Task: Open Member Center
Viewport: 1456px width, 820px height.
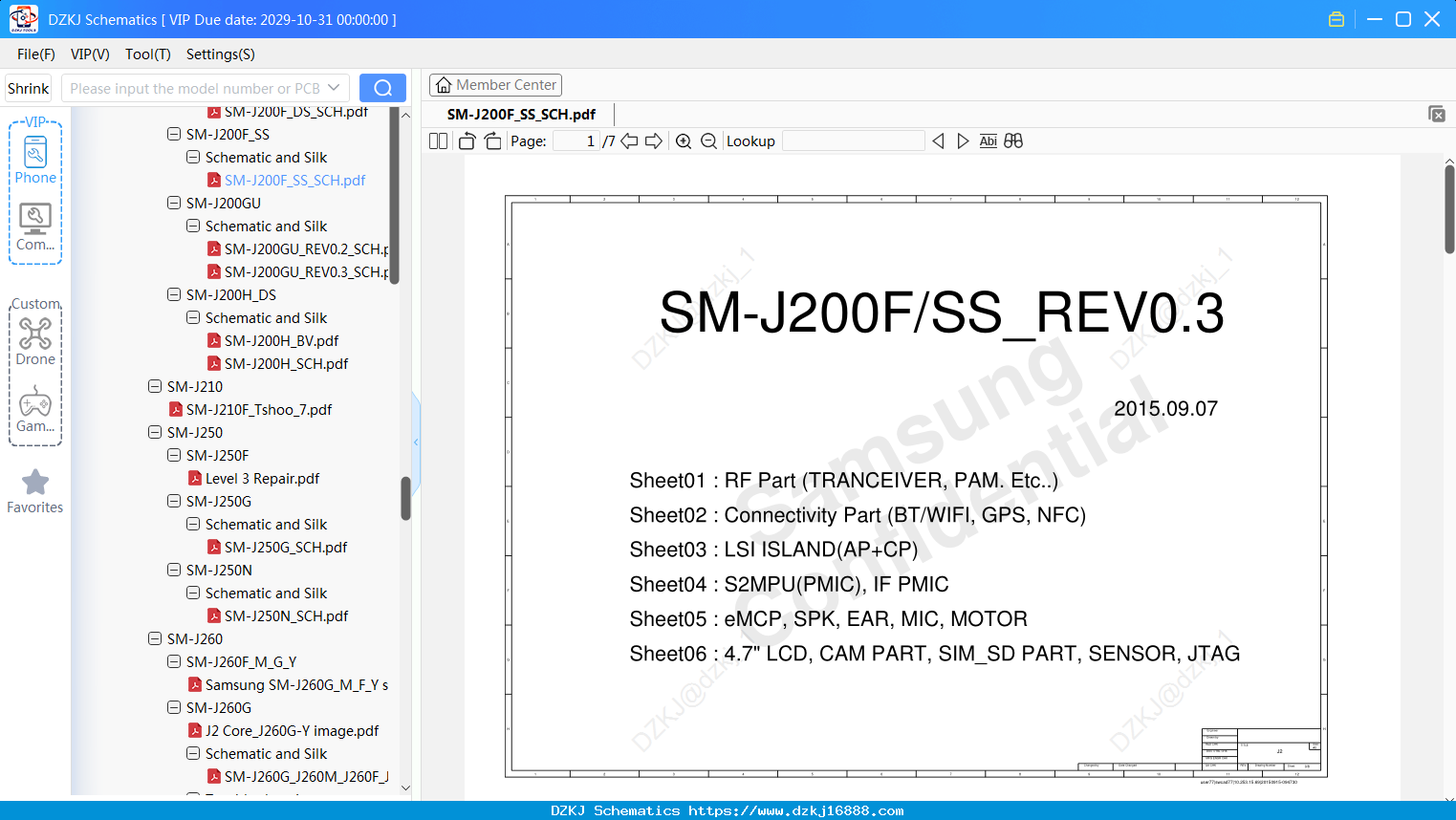Action: [495, 85]
